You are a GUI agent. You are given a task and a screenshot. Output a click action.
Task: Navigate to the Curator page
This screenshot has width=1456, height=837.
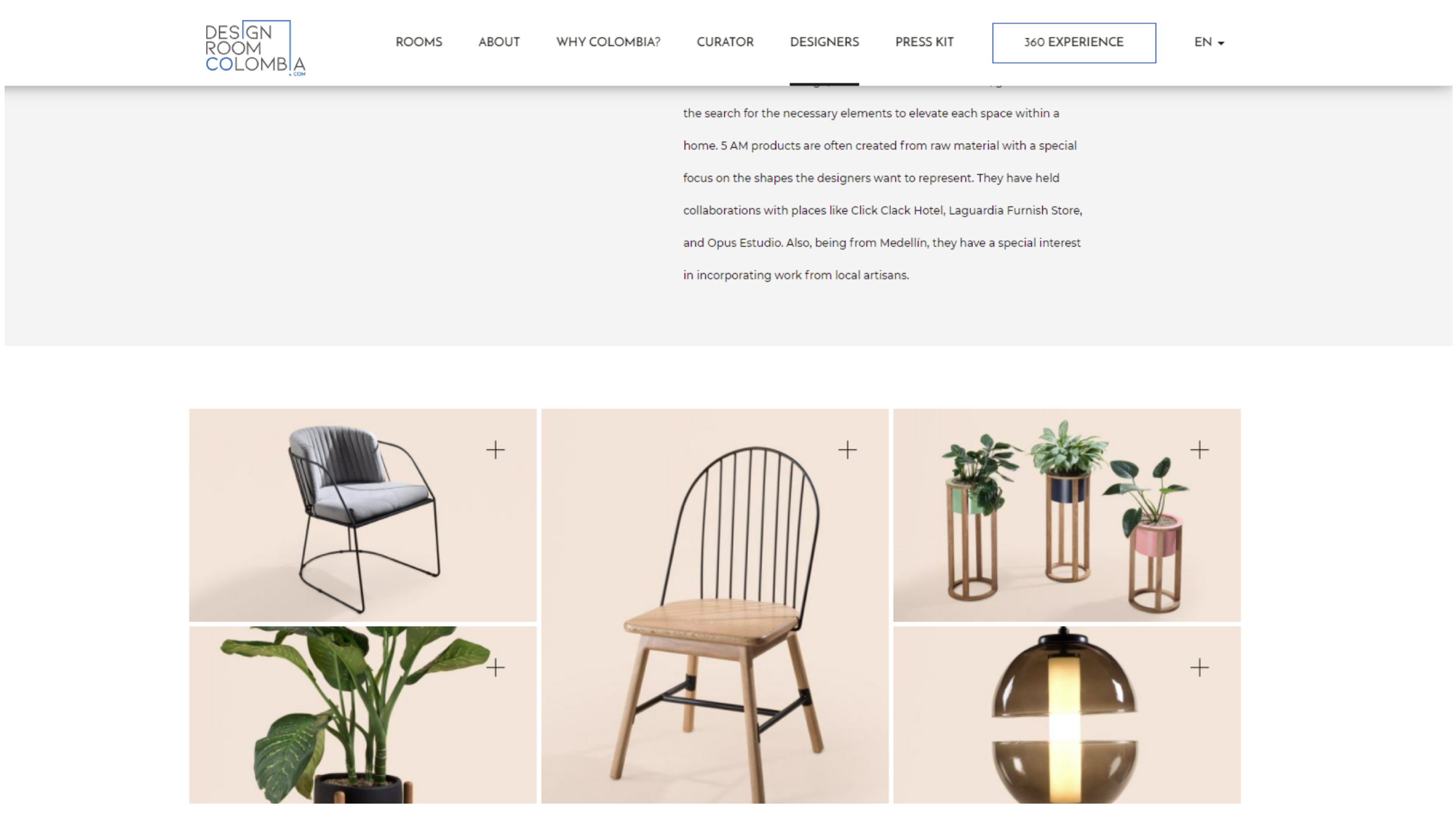(x=725, y=42)
